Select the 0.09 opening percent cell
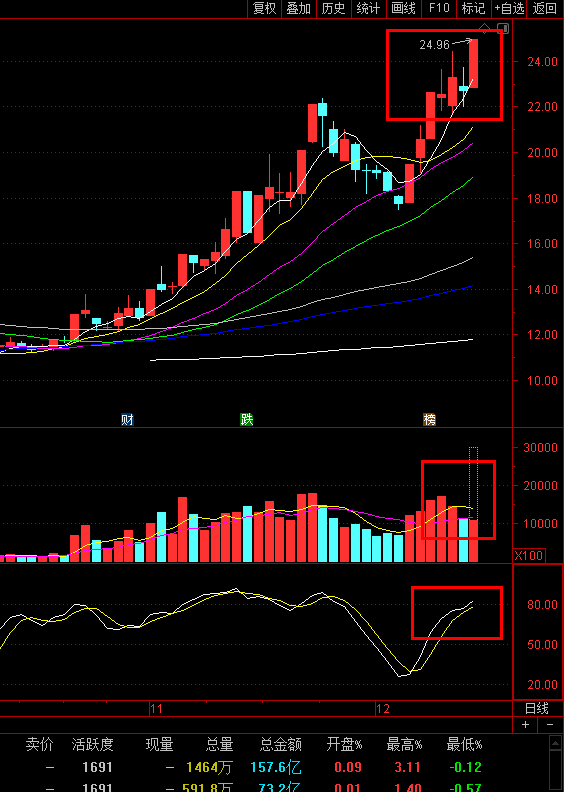Image resolution: width=564 pixels, height=792 pixels. point(348,768)
